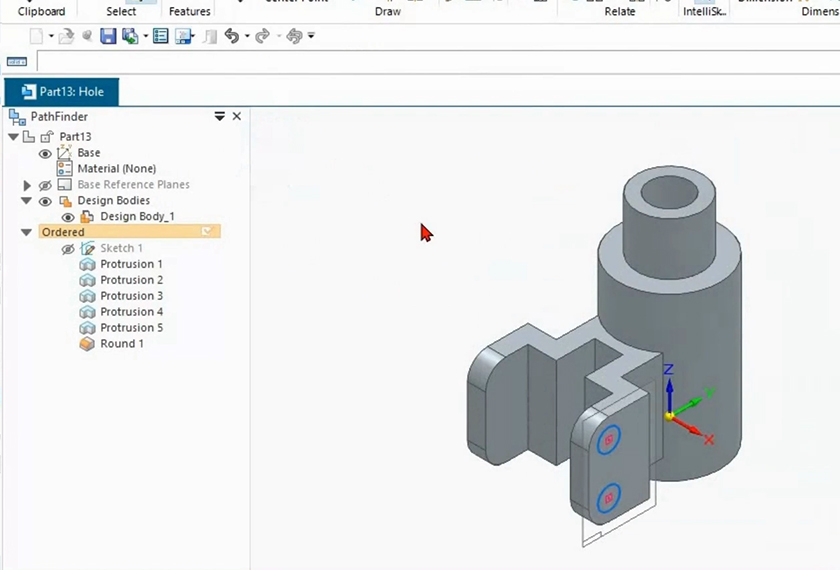Collapse the Ordered features section
Viewport: 840px width, 570px height.
(x=27, y=233)
